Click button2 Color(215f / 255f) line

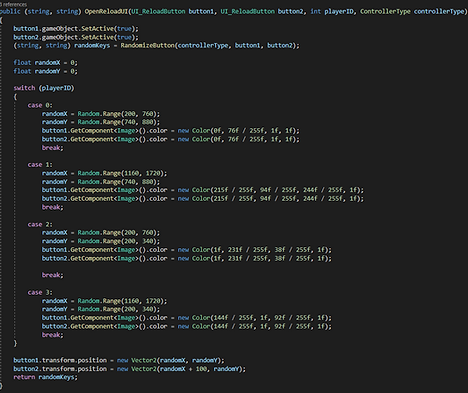(x=203, y=198)
